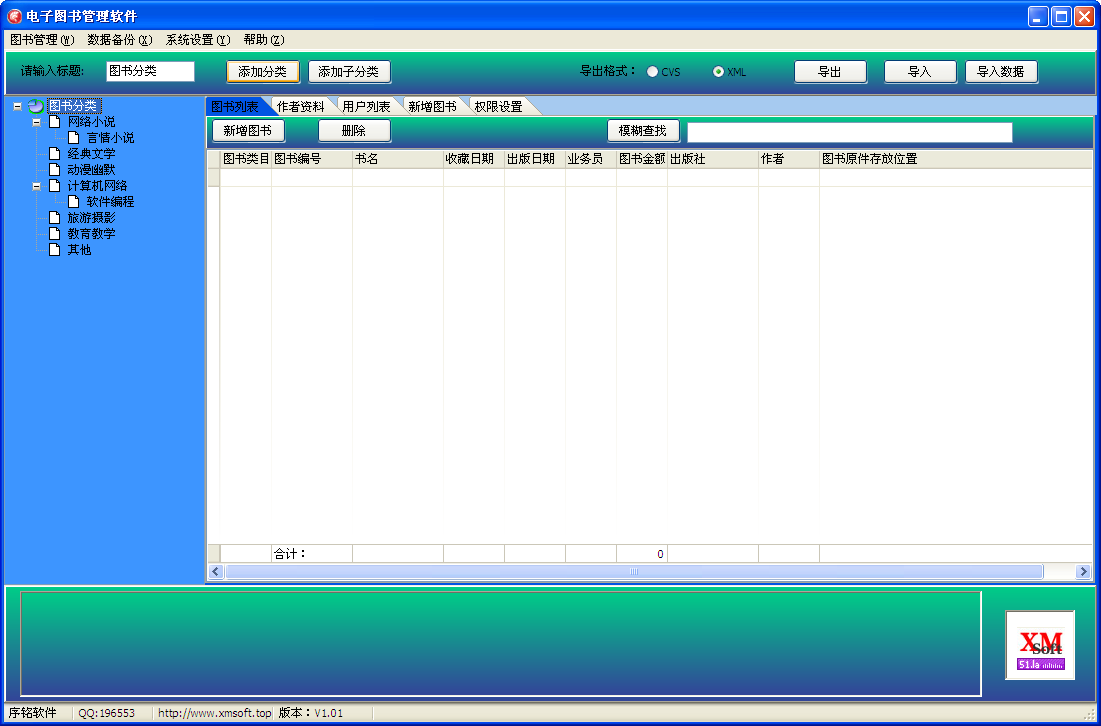The image size is (1101, 726).
Task: Click the 旅游摄影 document icon
Action: click(x=54, y=217)
